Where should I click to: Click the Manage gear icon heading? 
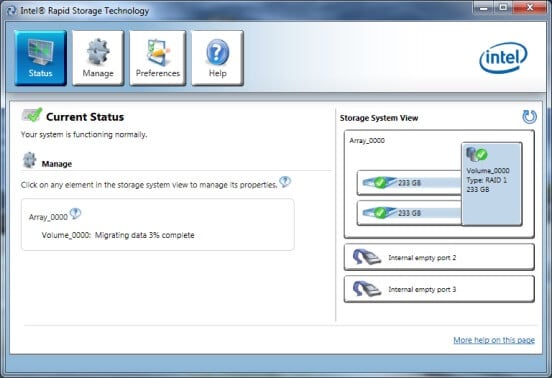coord(30,160)
